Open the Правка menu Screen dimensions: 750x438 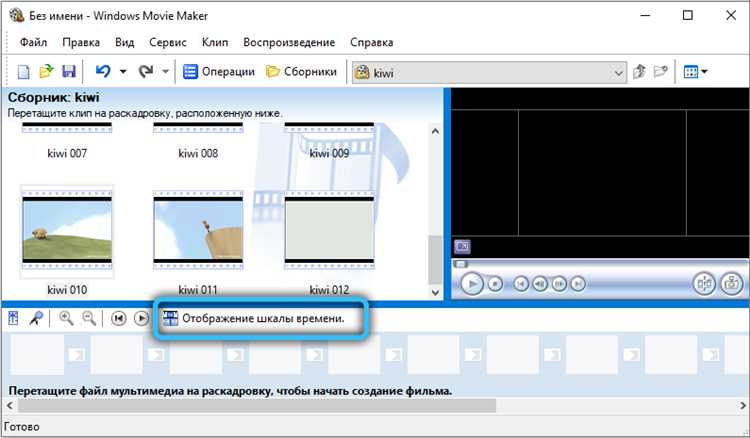coord(81,43)
